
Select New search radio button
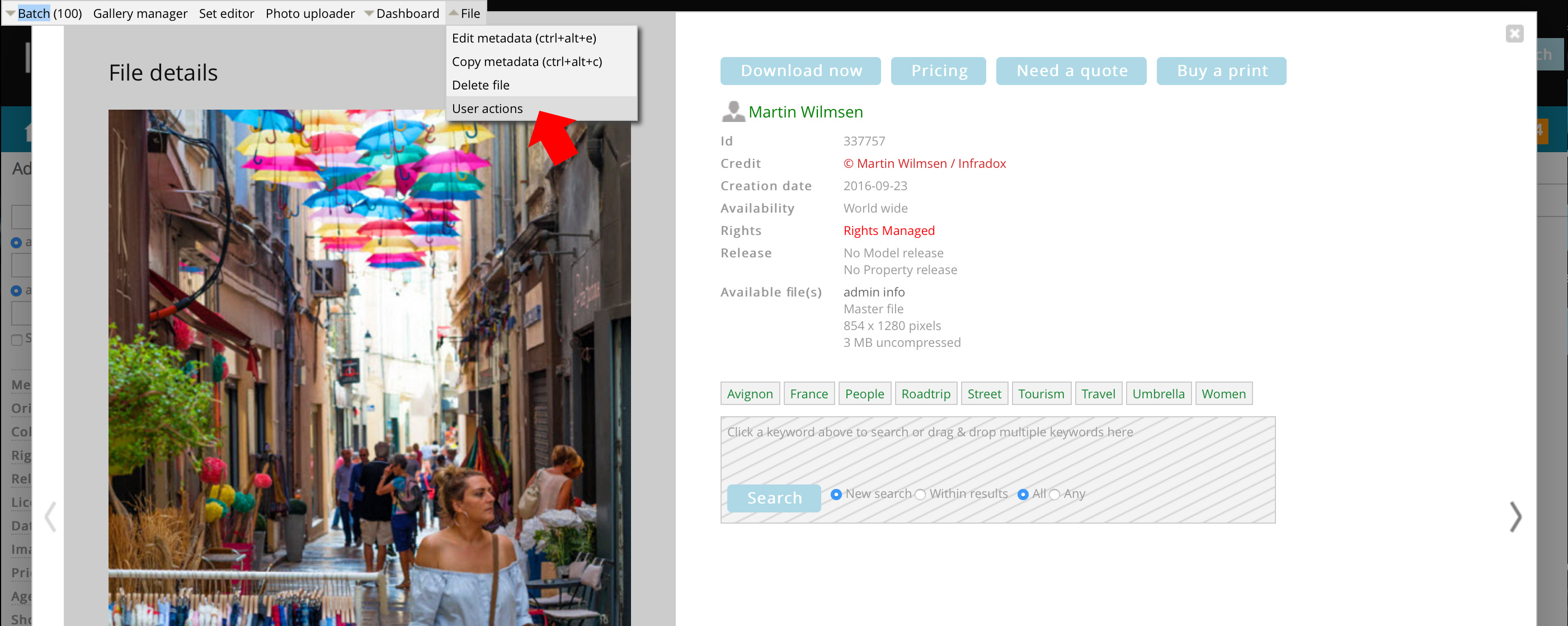coord(836,494)
